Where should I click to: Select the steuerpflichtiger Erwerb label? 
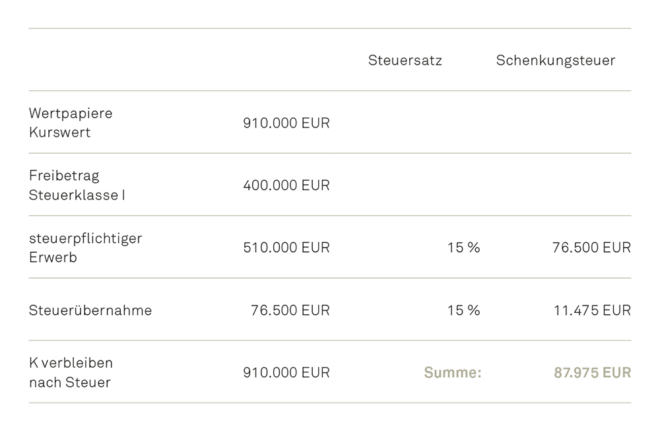click(85, 247)
